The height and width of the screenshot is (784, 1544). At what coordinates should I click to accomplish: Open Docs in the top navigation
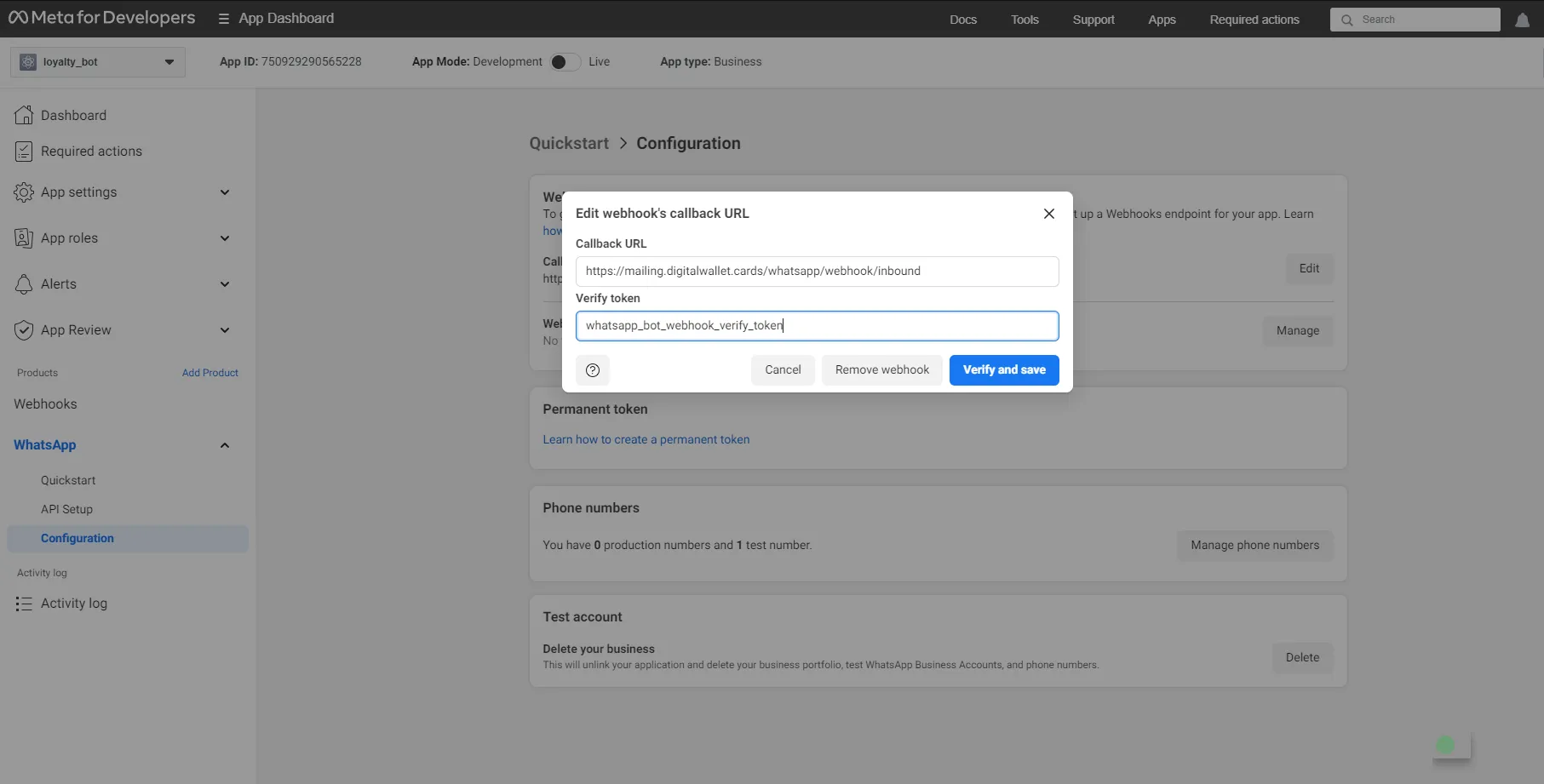pyautogui.click(x=963, y=20)
